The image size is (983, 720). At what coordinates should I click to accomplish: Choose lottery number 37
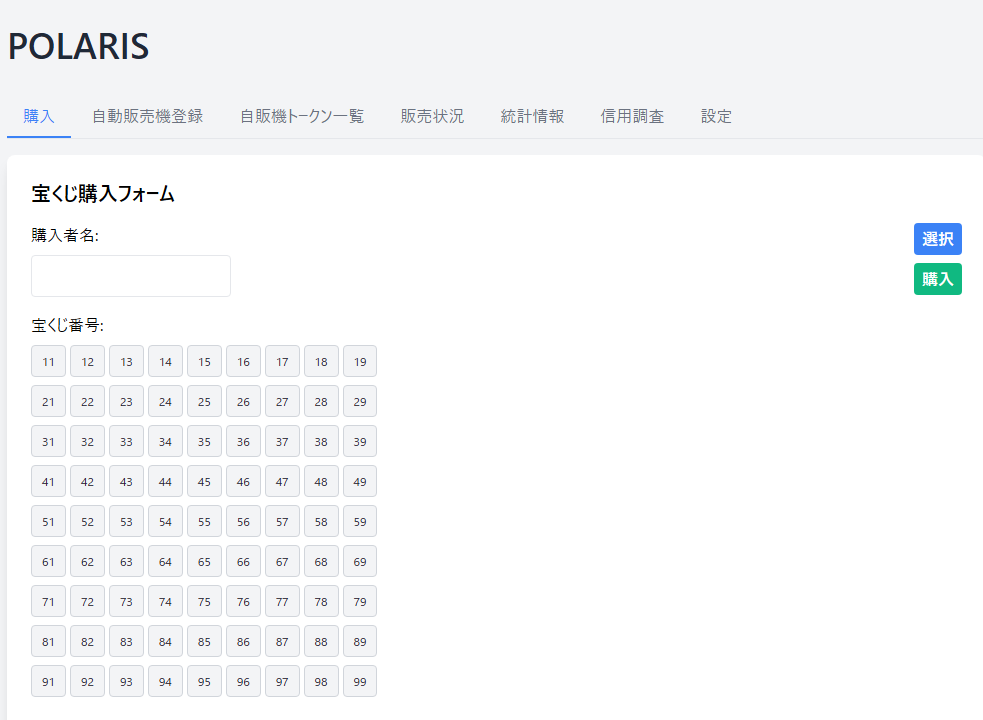(282, 442)
